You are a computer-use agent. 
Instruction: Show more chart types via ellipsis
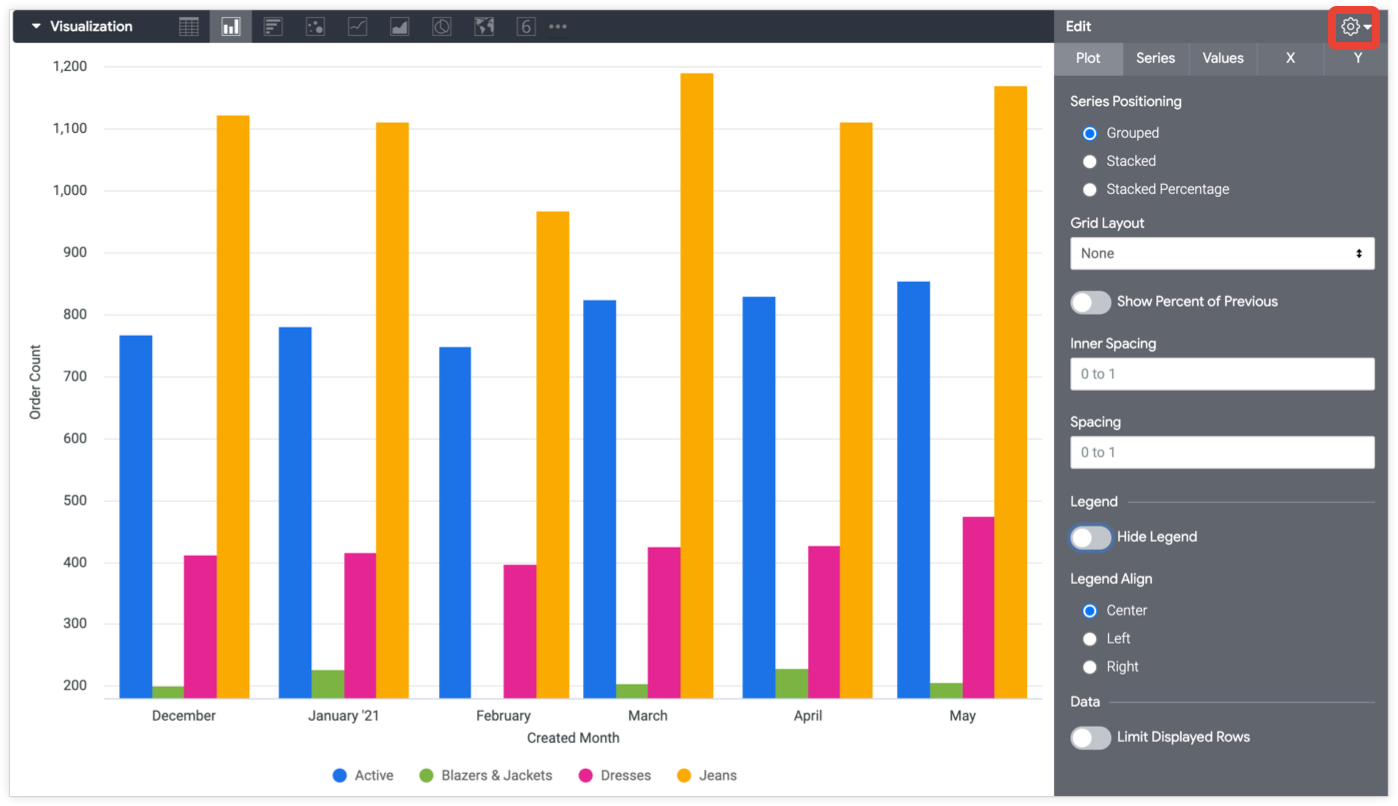click(x=557, y=26)
